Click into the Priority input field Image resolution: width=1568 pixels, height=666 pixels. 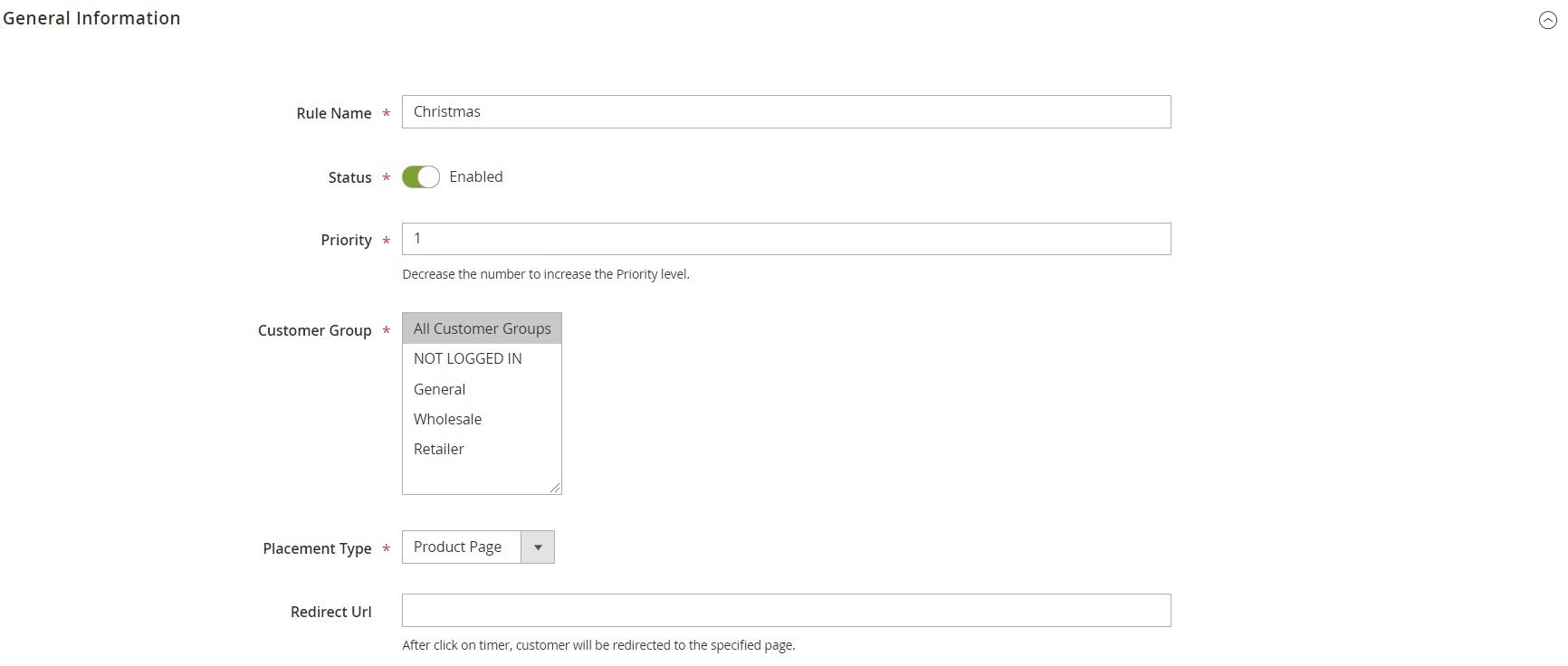pyautogui.click(x=786, y=239)
